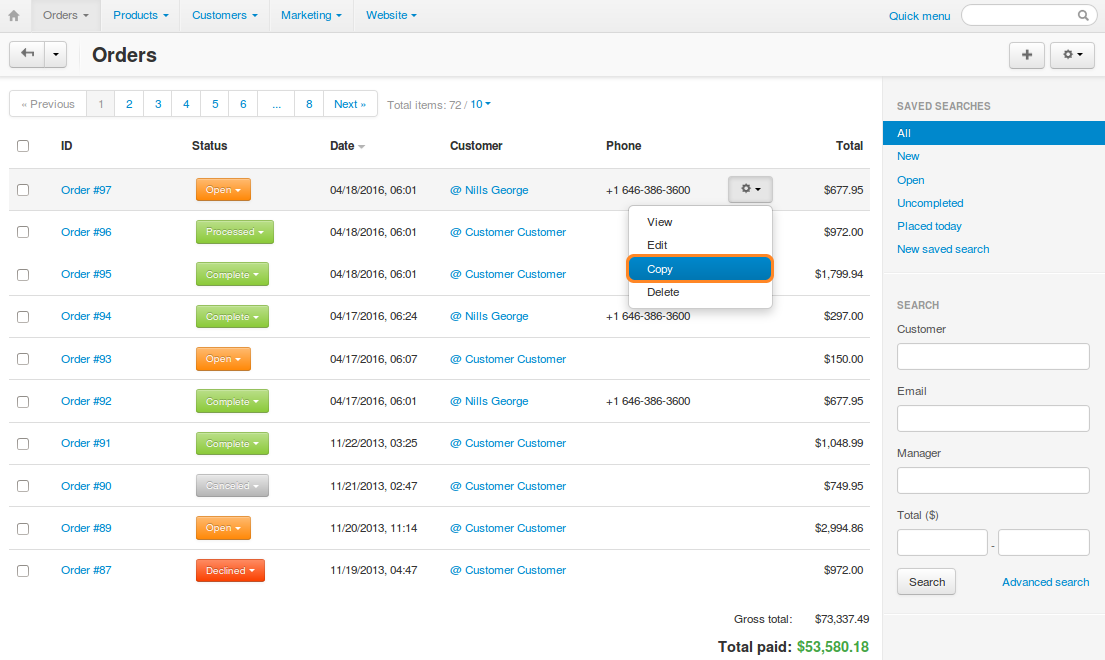Go to page 8 of orders
This screenshot has width=1105, height=660.
click(309, 104)
